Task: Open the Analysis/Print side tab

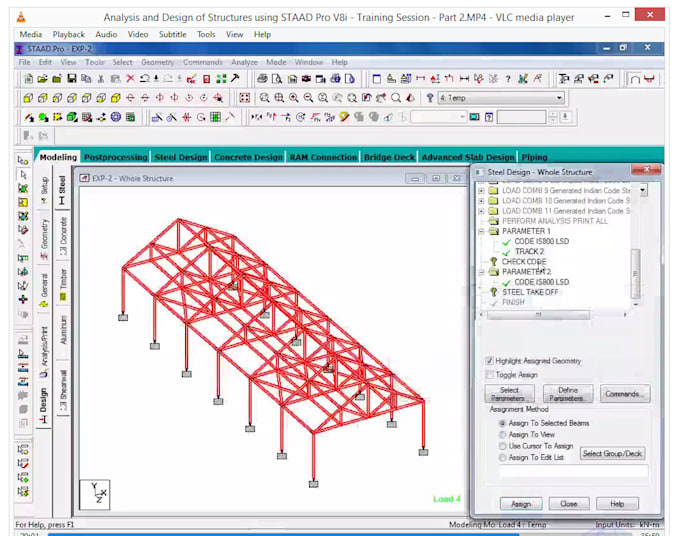Action: click(x=44, y=351)
